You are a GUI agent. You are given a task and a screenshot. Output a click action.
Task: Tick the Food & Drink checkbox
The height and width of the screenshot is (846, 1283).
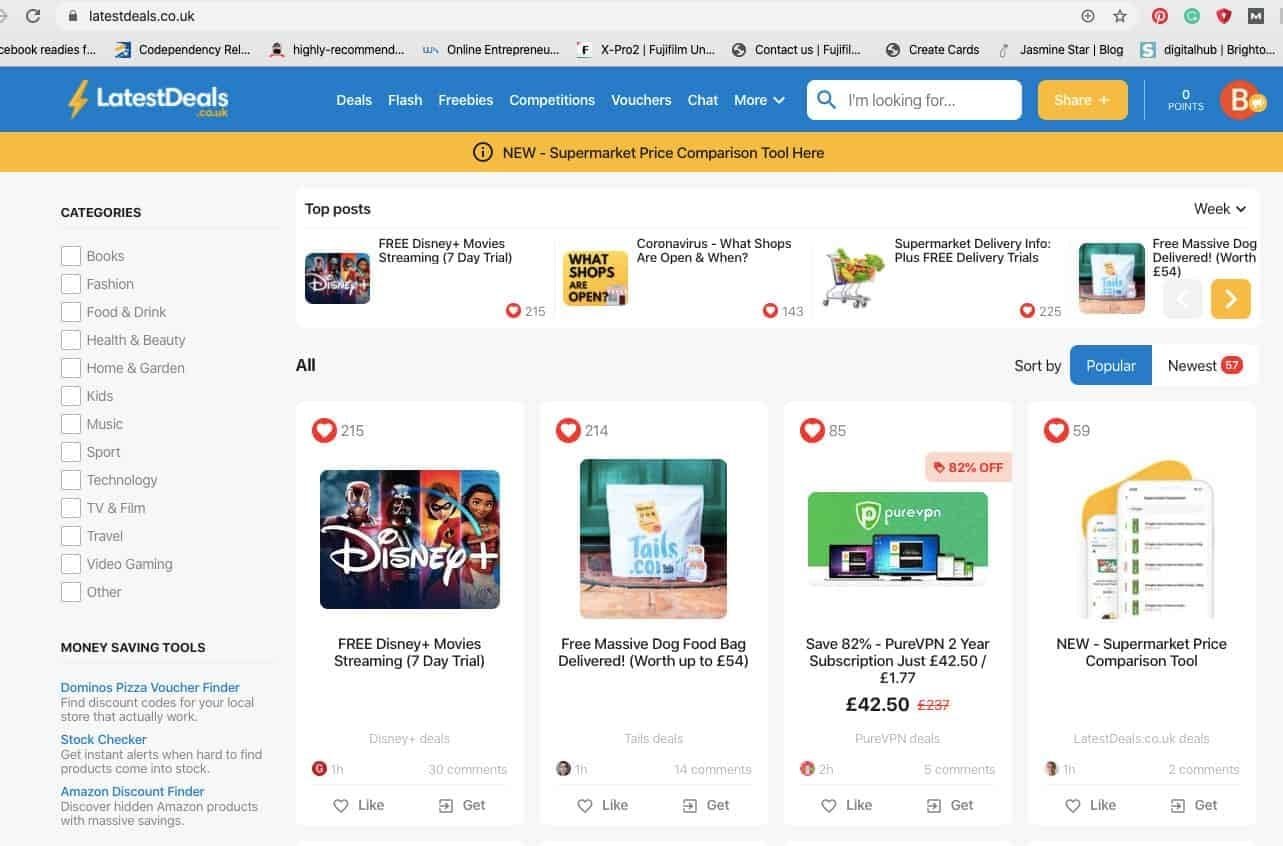coord(71,312)
